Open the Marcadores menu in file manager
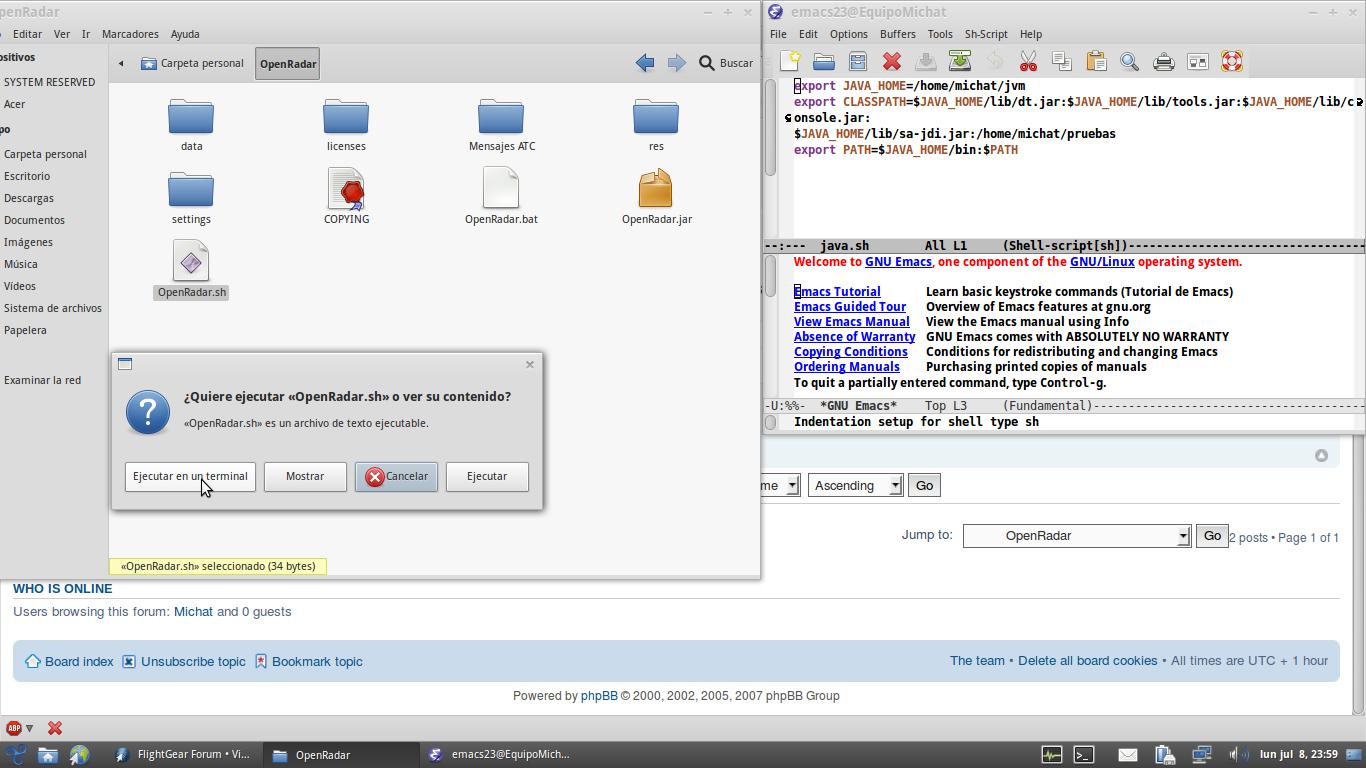Screen dimensions: 1366x768 [x=130, y=34]
